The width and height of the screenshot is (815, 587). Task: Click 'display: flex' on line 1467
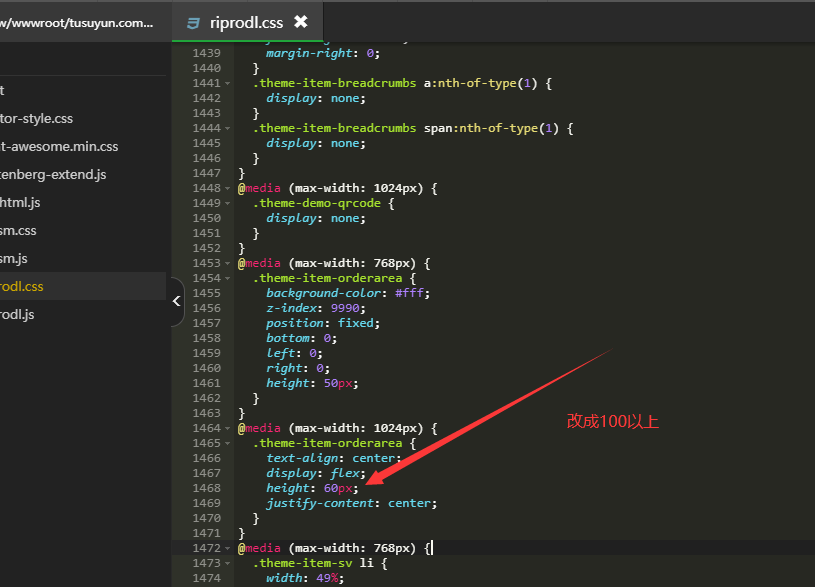pos(316,473)
